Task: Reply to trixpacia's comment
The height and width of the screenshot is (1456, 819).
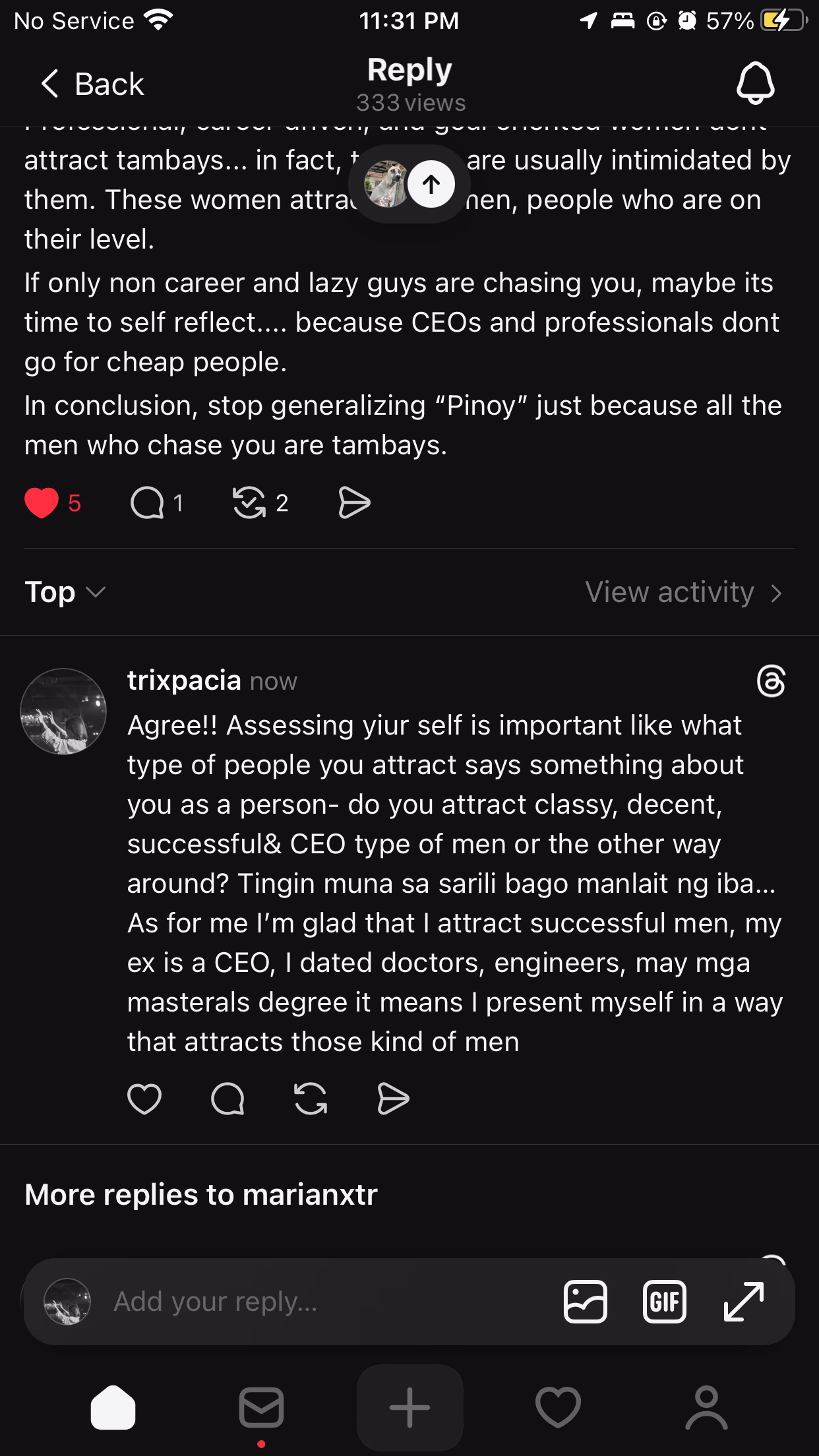Action: [x=228, y=1099]
